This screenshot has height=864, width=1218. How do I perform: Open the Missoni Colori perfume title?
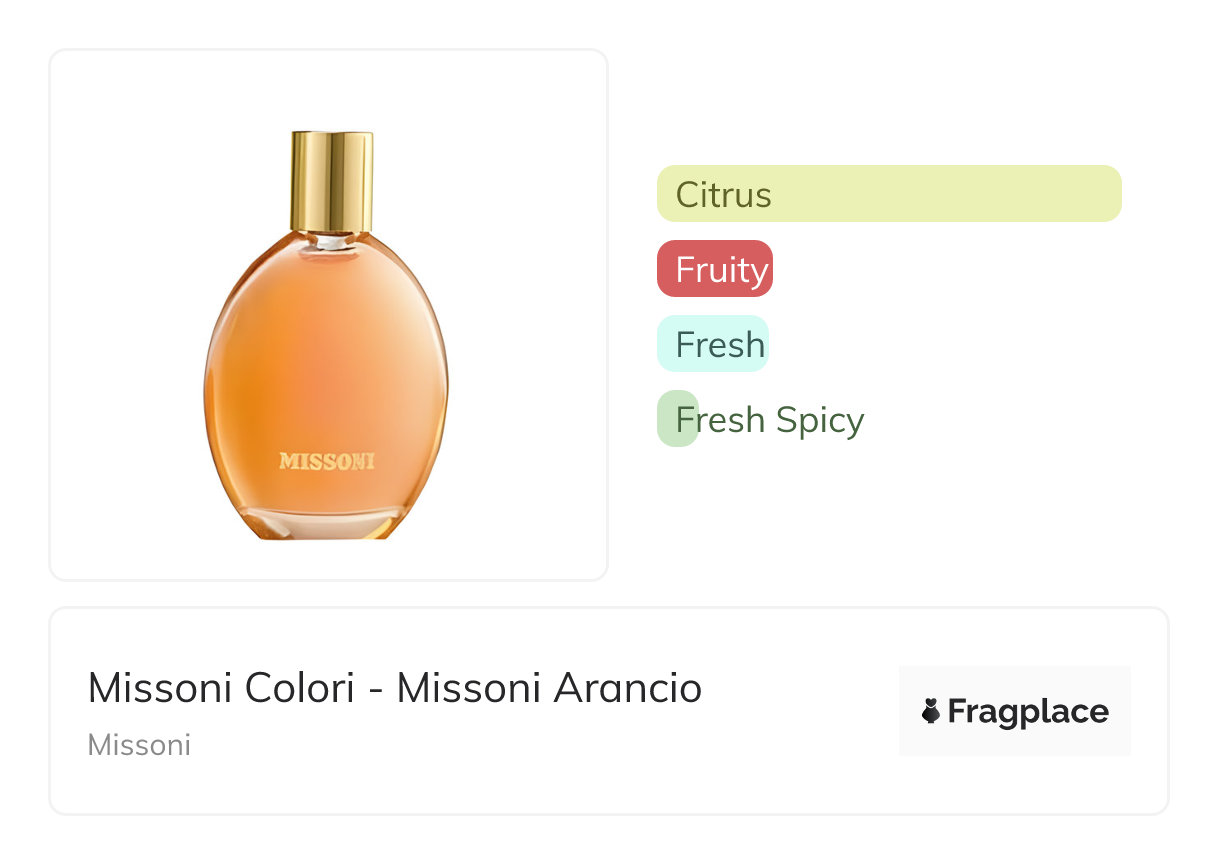394,688
